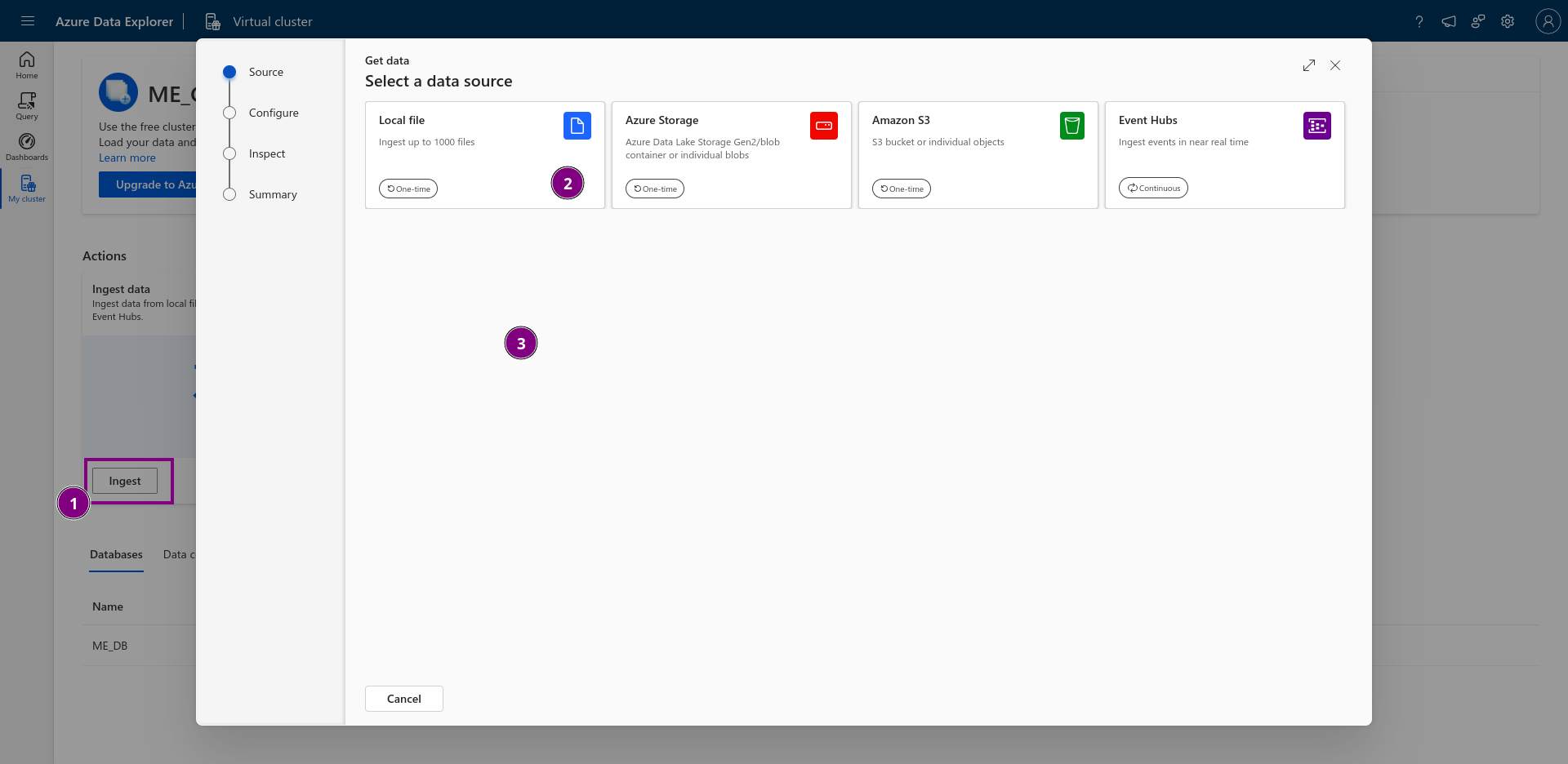
Task: Cancel the Get data wizard
Action: tap(404, 699)
